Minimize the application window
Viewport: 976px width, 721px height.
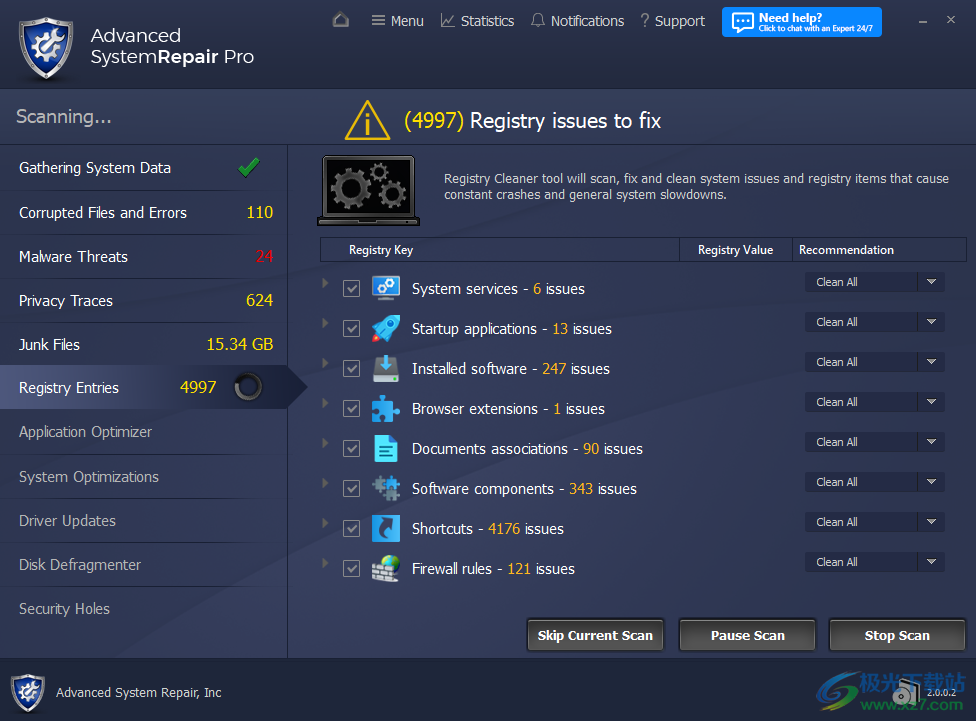pyautogui.click(x=923, y=21)
